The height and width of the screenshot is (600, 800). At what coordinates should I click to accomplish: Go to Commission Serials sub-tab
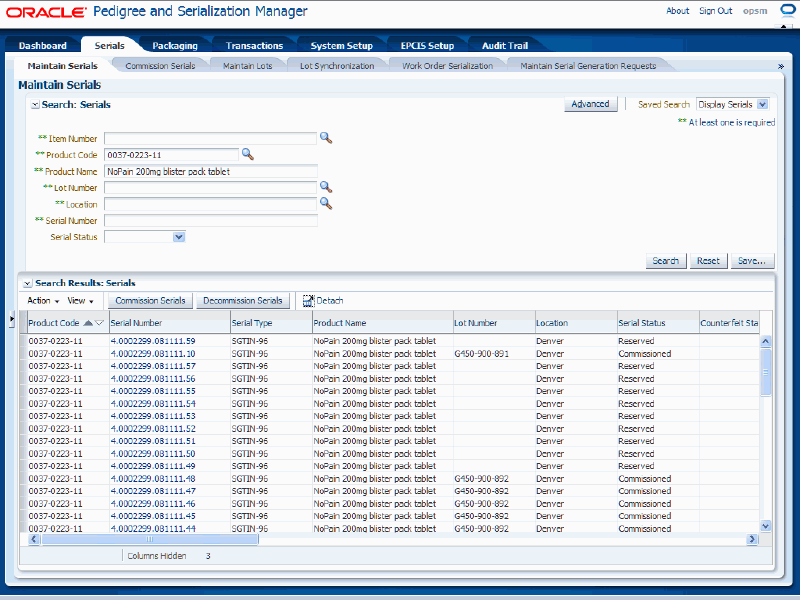click(160, 66)
